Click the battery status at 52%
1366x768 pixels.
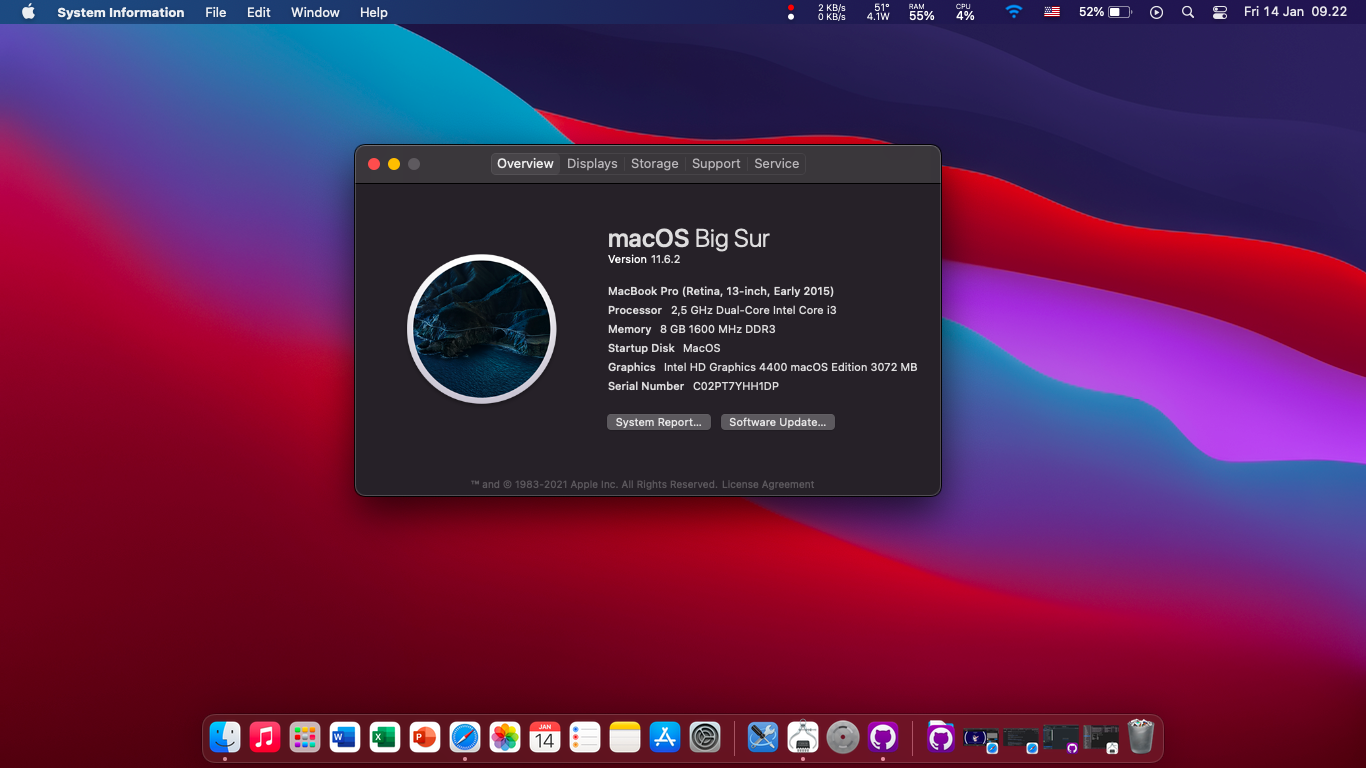(x=1105, y=12)
